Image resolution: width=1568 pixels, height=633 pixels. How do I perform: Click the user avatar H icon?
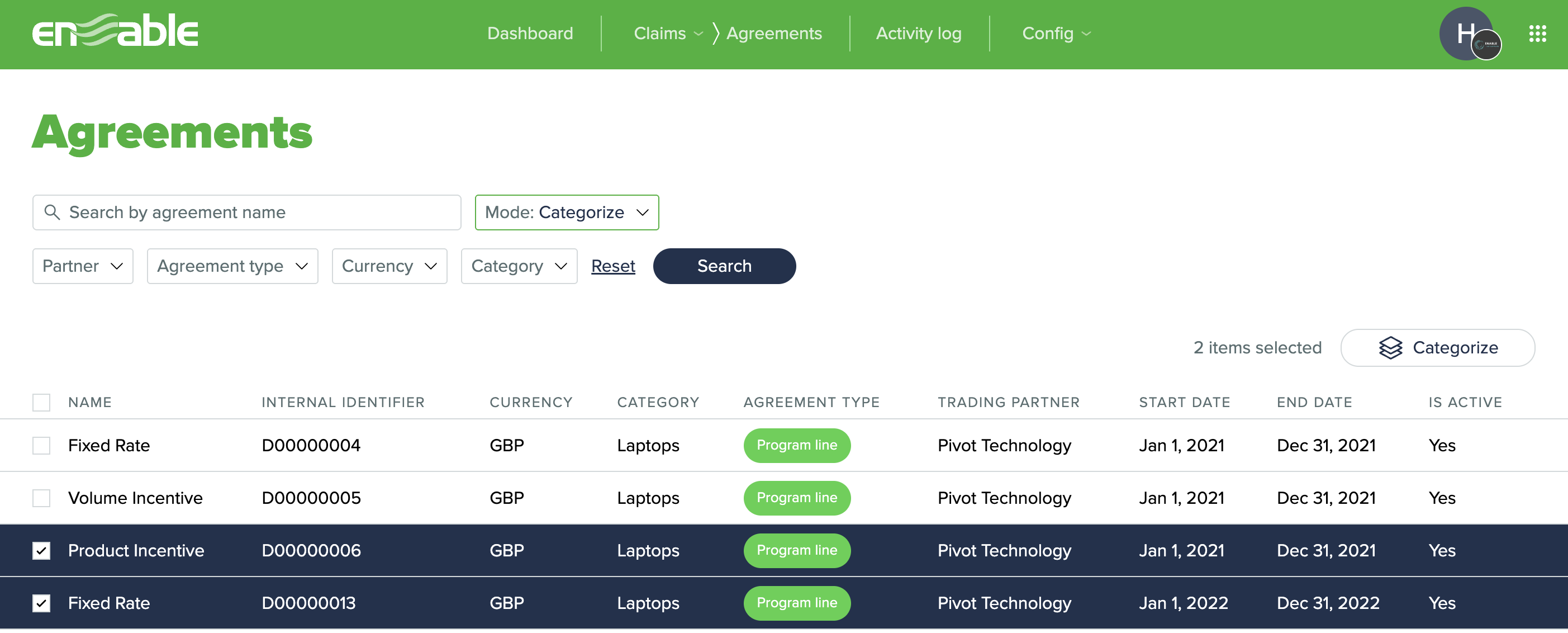pos(1466,34)
